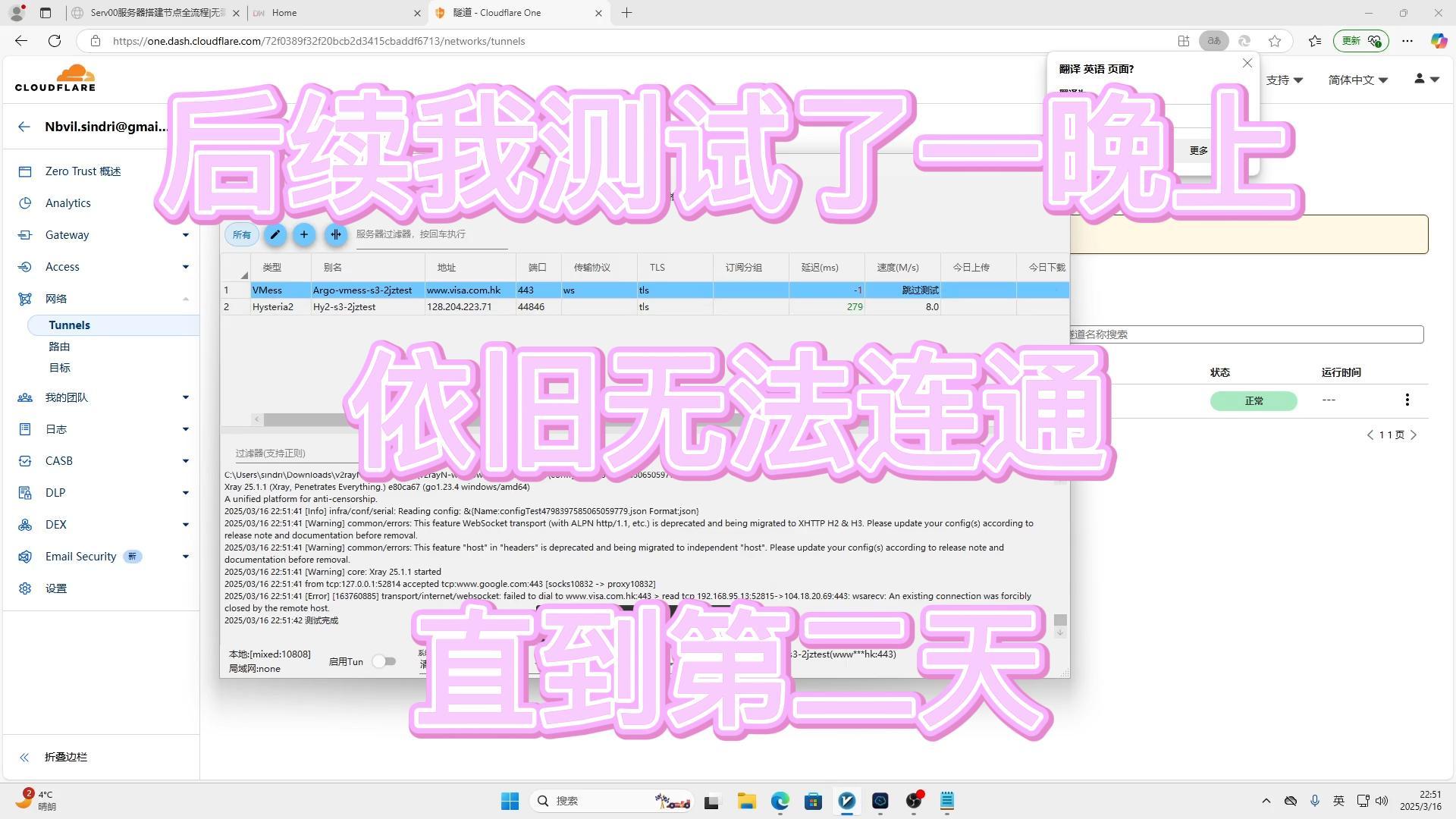Open the 简体中文 language dropdown
The image size is (1456, 819).
pos(1357,79)
